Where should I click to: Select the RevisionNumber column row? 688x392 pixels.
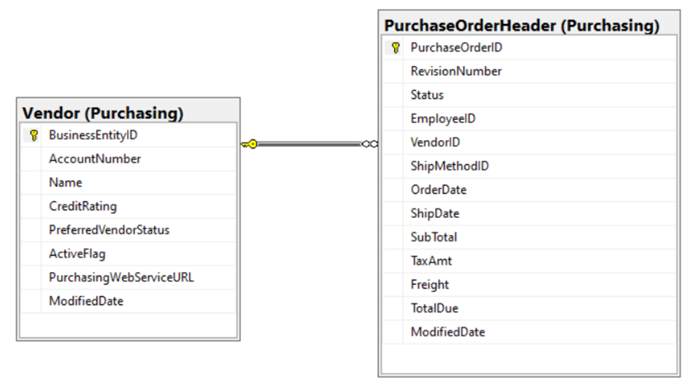click(x=530, y=71)
